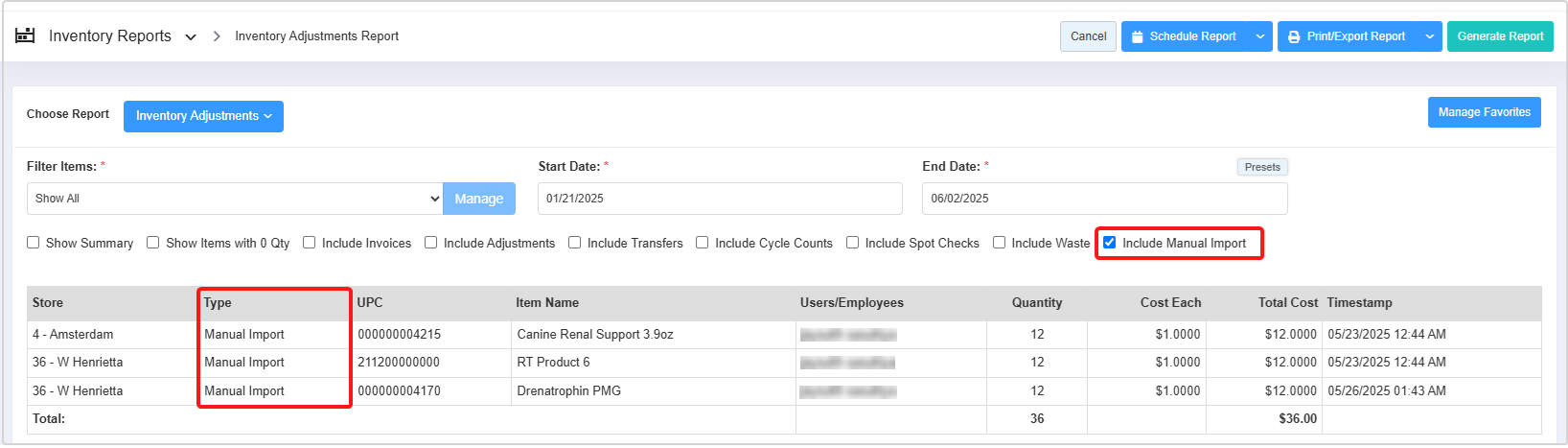
Task: Open the Filter Items Show All dropdown
Action: (235, 199)
